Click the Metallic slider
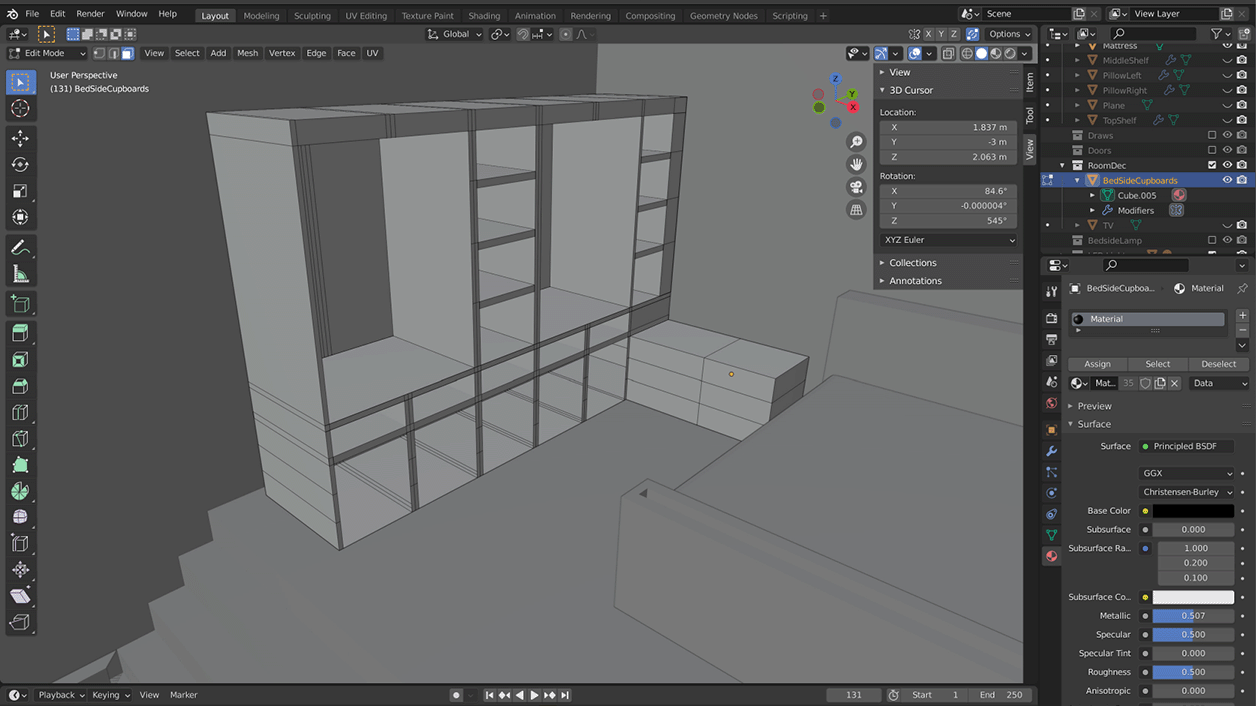The width and height of the screenshot is (1256, 706). [x=1192, y=616]
